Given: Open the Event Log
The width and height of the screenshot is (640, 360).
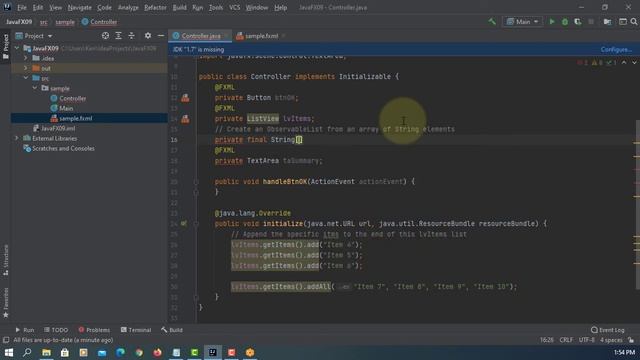Looking at the screenshot, I should pyautogui.click(x=607, y=330).
